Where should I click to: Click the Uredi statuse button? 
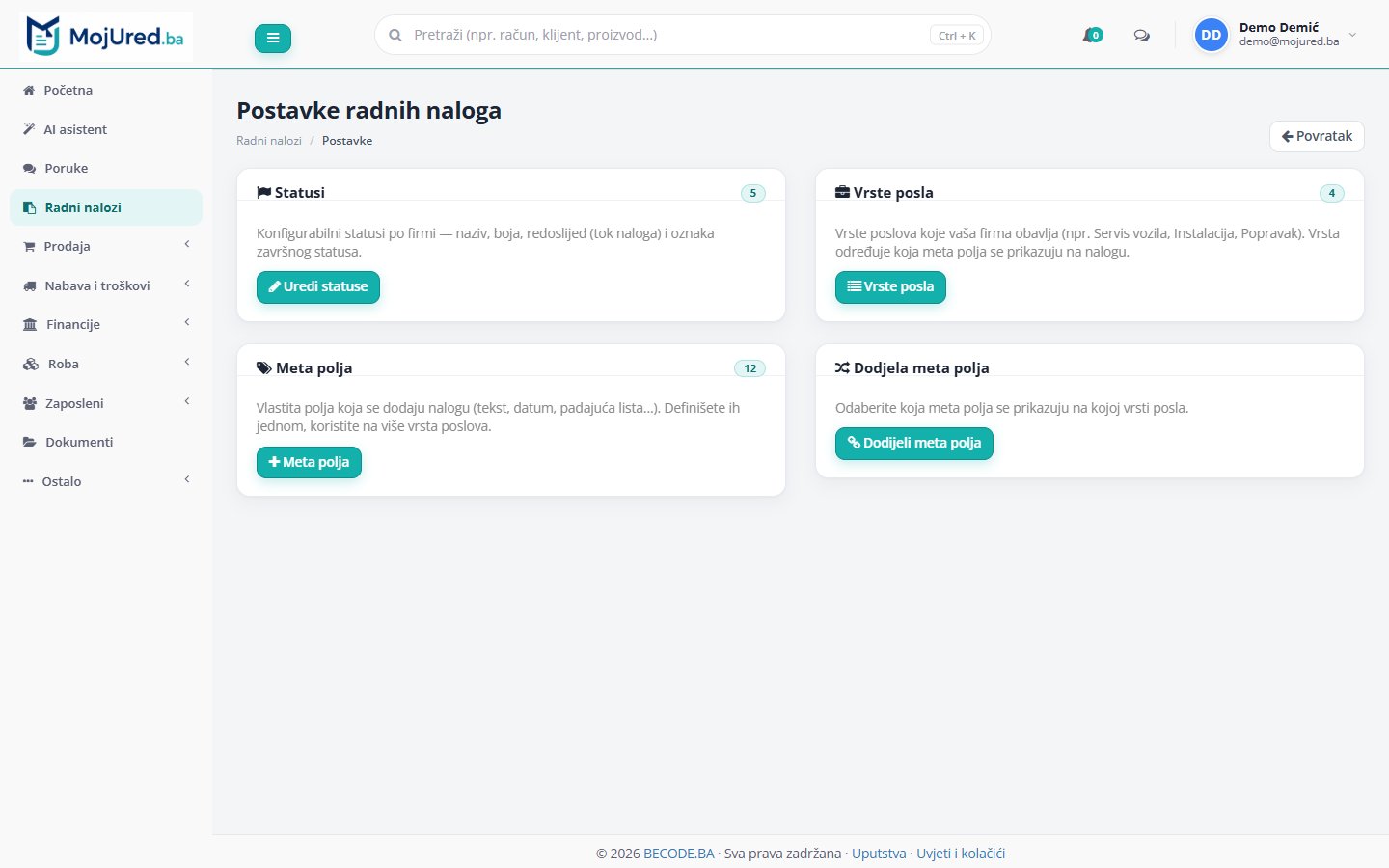[x=318, y=286]
